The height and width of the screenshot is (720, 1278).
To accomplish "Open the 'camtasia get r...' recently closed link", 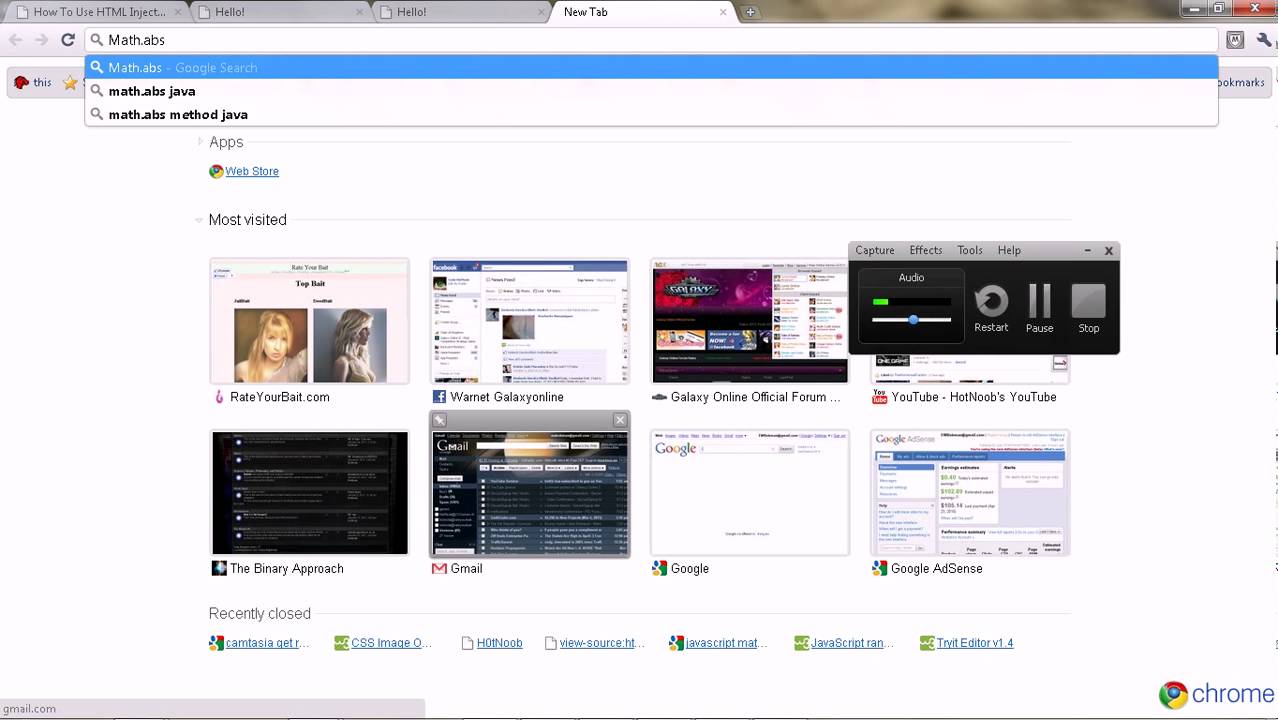I will click(x=267, y=643).
